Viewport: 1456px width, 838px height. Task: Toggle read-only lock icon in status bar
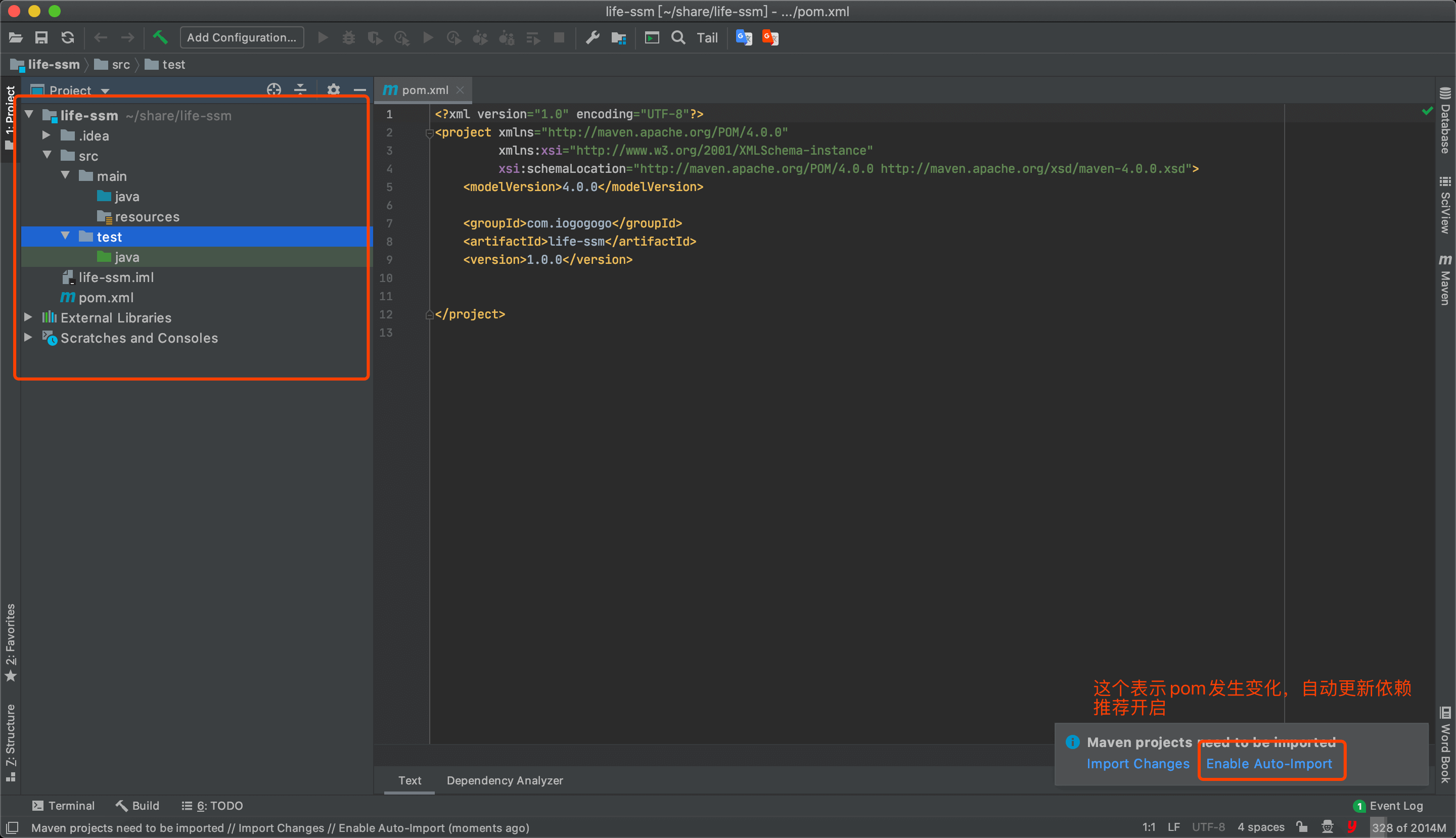(x=1302, y=827)
